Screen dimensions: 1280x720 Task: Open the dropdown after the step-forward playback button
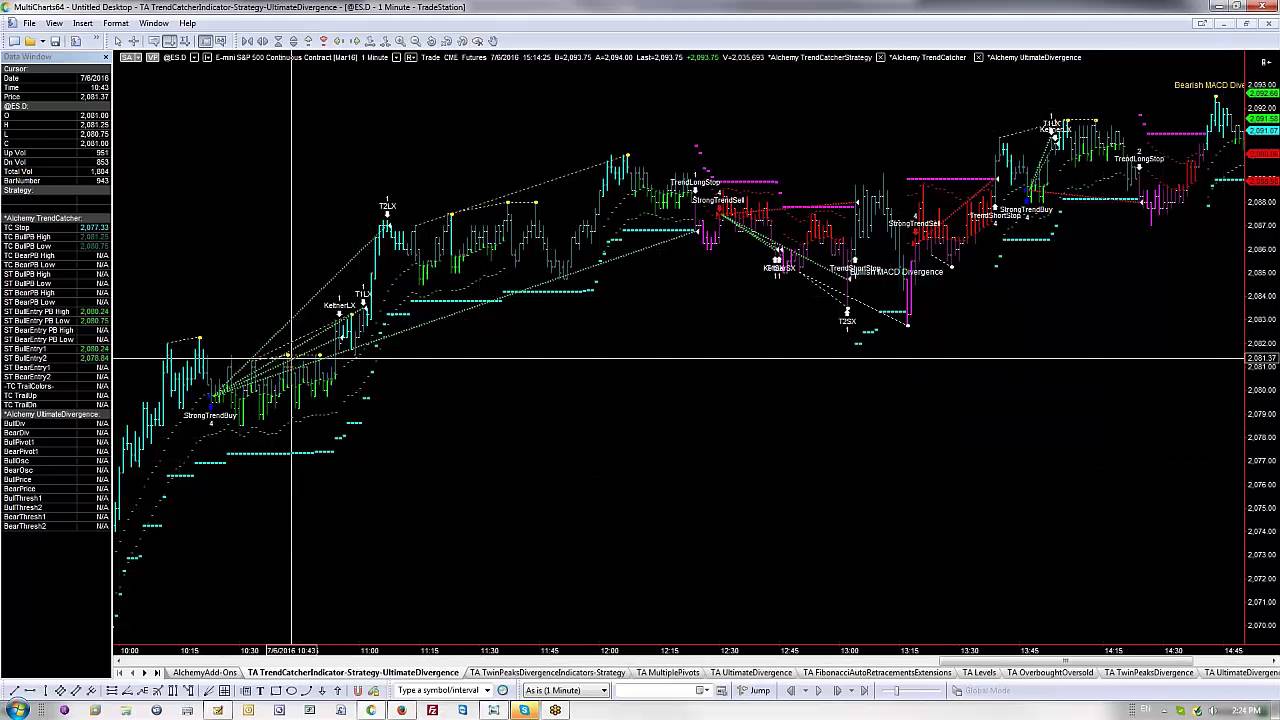pos(851,690)
